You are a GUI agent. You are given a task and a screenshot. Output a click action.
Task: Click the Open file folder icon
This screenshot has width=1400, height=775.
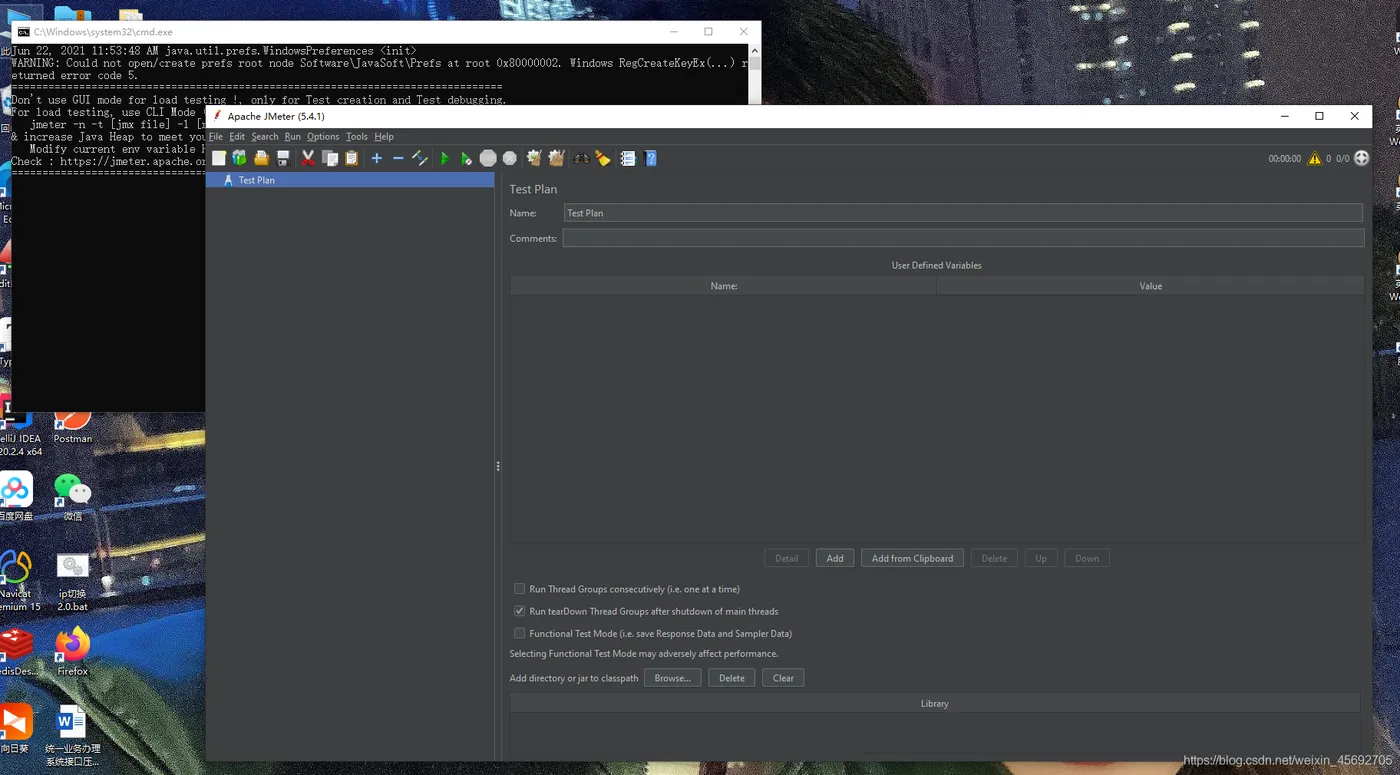(x=261, y=158)
